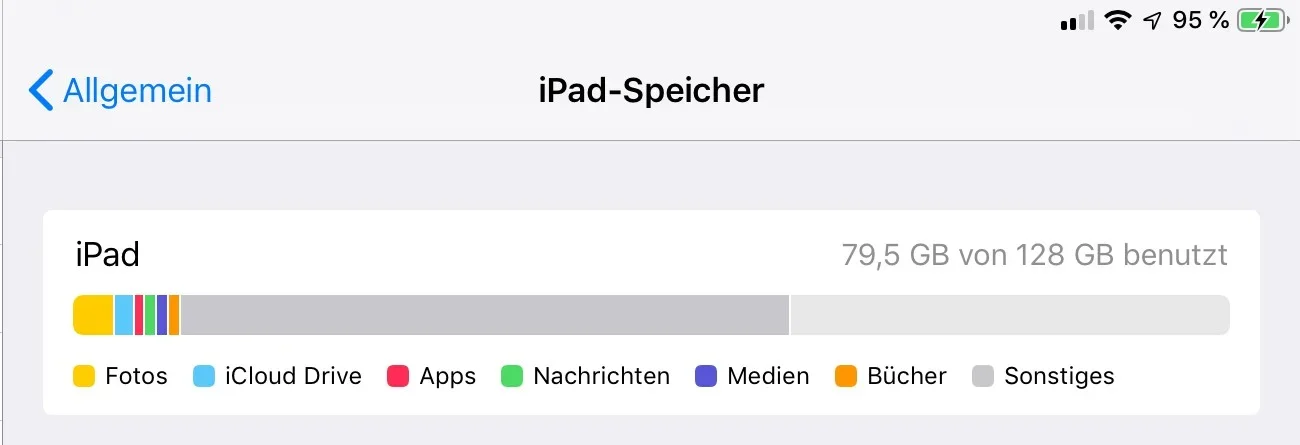The image size is (1300, 445).
Task: Tap the iPad-Speicher page title
Action: pyautogui.click(x=651, y=91)
